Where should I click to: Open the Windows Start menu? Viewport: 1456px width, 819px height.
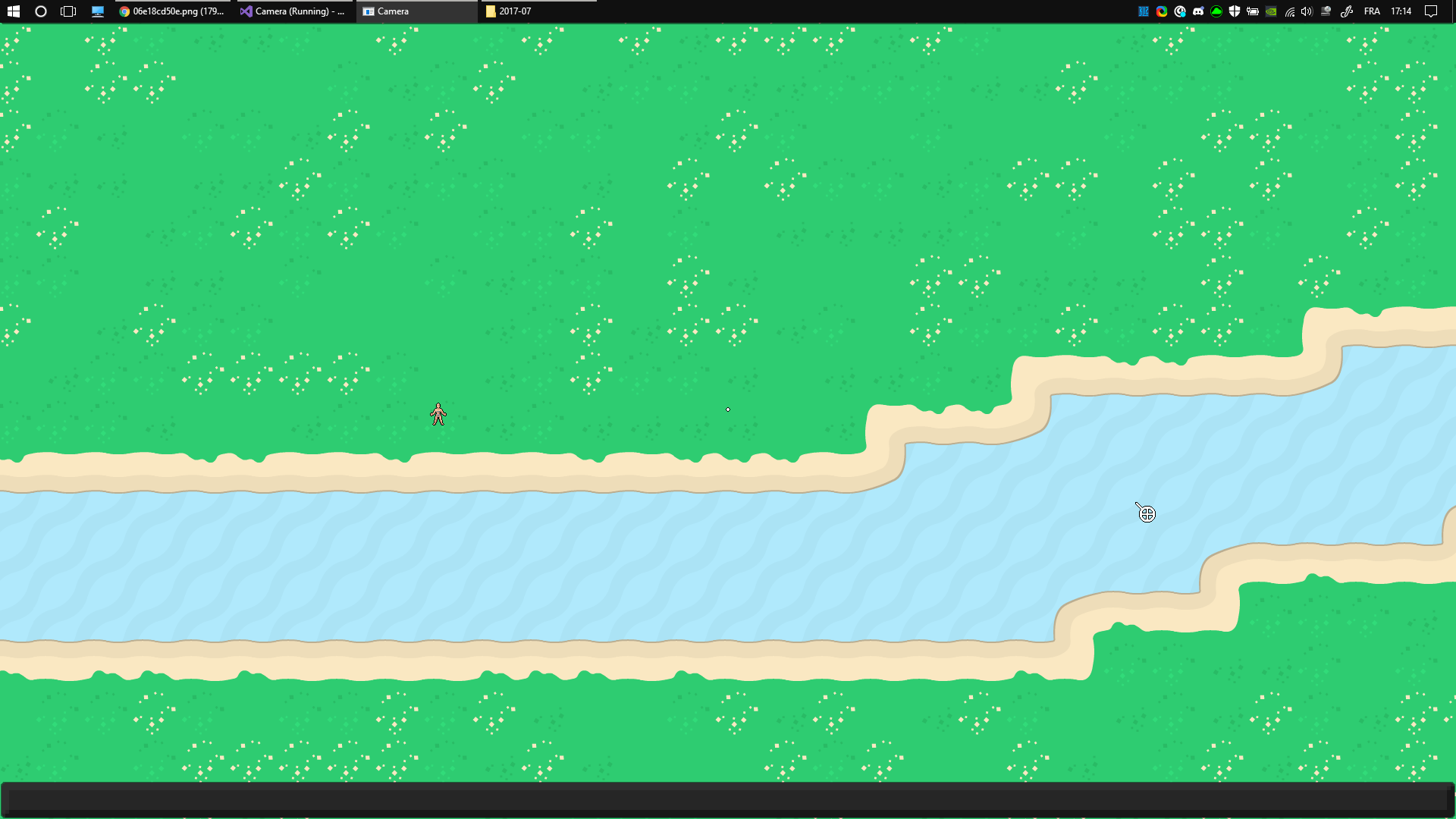[13, 11]
